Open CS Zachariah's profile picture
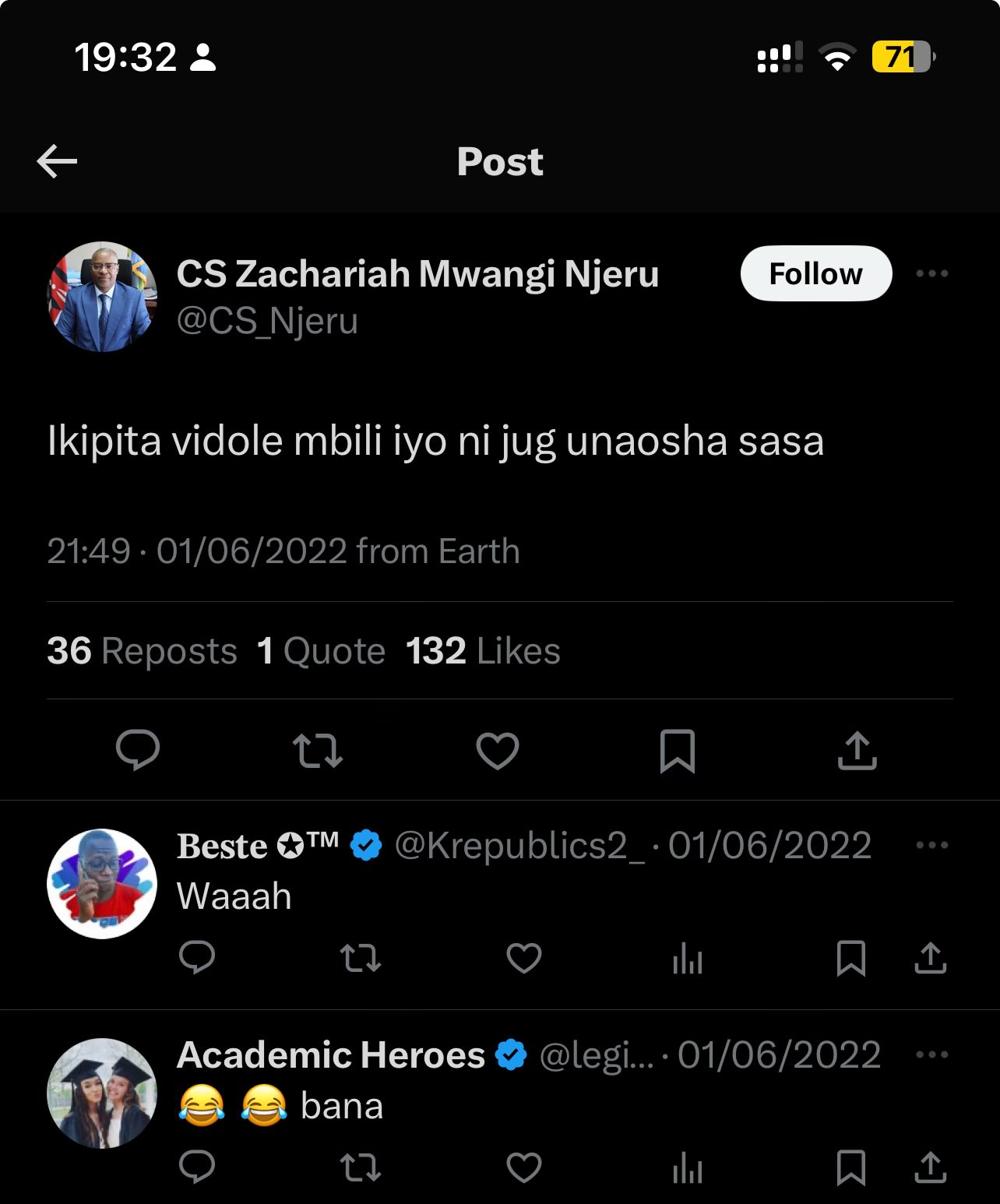The width and height of the screenshot is (1000, 1204). click(x=102, y=297)
